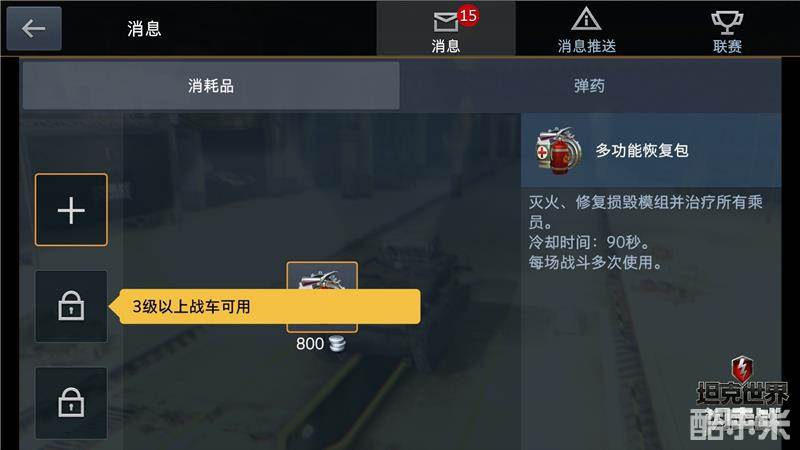Image resolution: width=800 pixels, height=450 pixels.
Task: Open 消息推送 warning triangle icon
Action: point(586,19)
